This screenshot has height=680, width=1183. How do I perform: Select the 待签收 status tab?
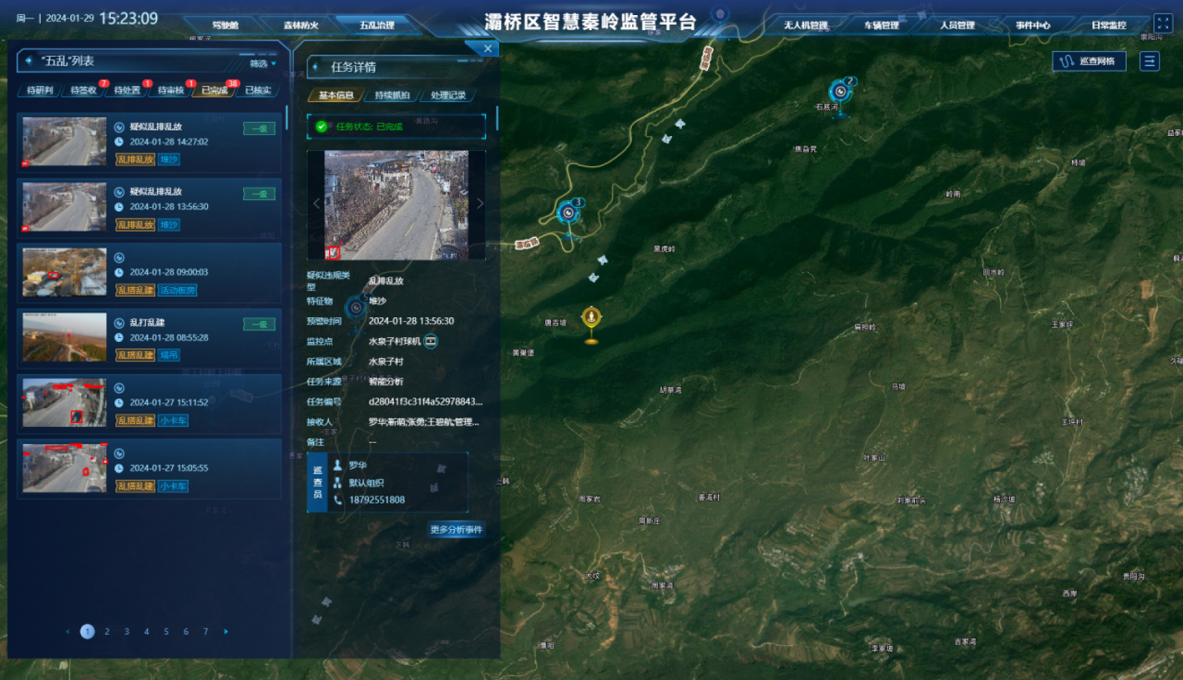(x=83, y=90)
